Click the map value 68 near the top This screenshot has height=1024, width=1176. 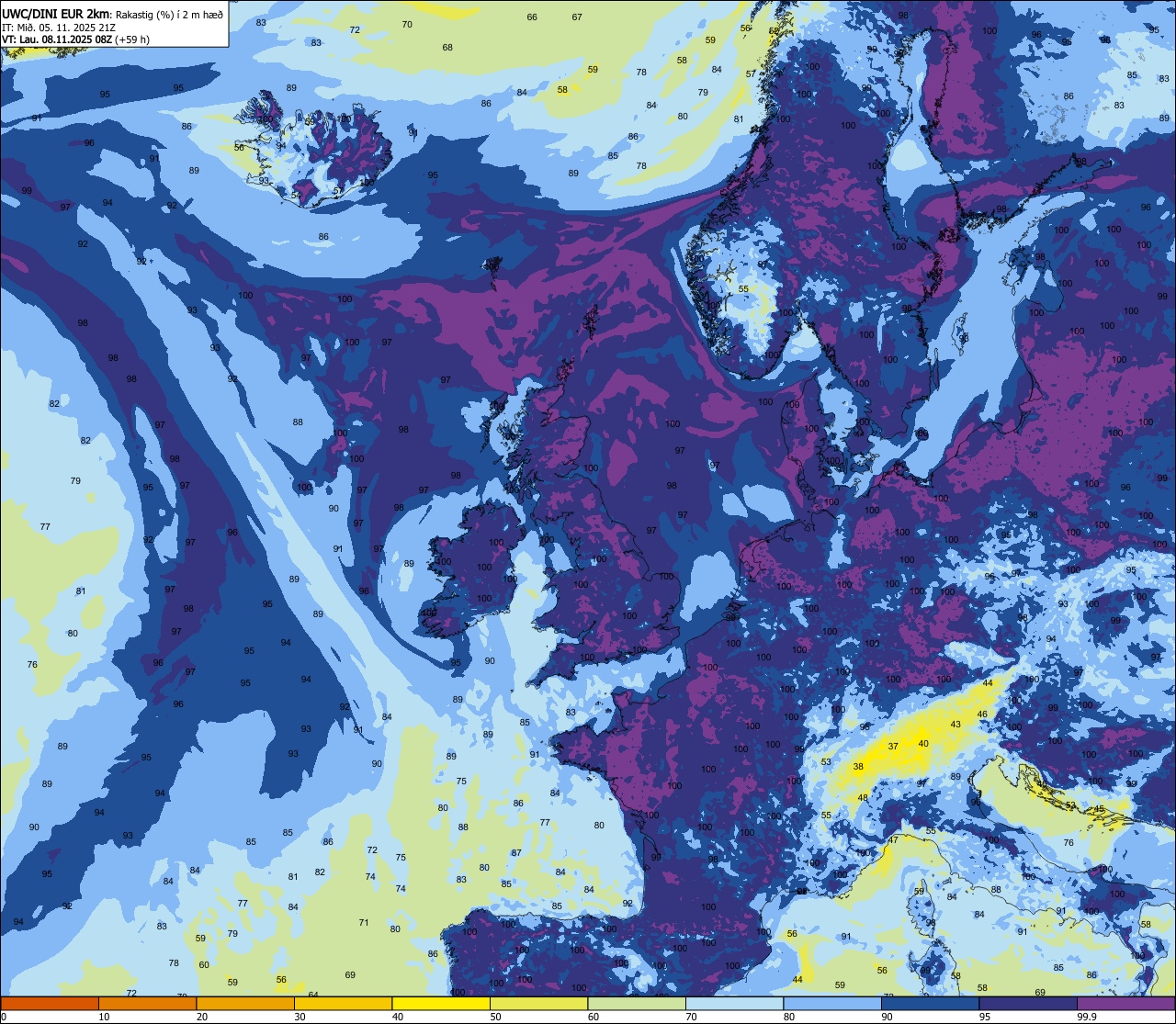[447, 48]
